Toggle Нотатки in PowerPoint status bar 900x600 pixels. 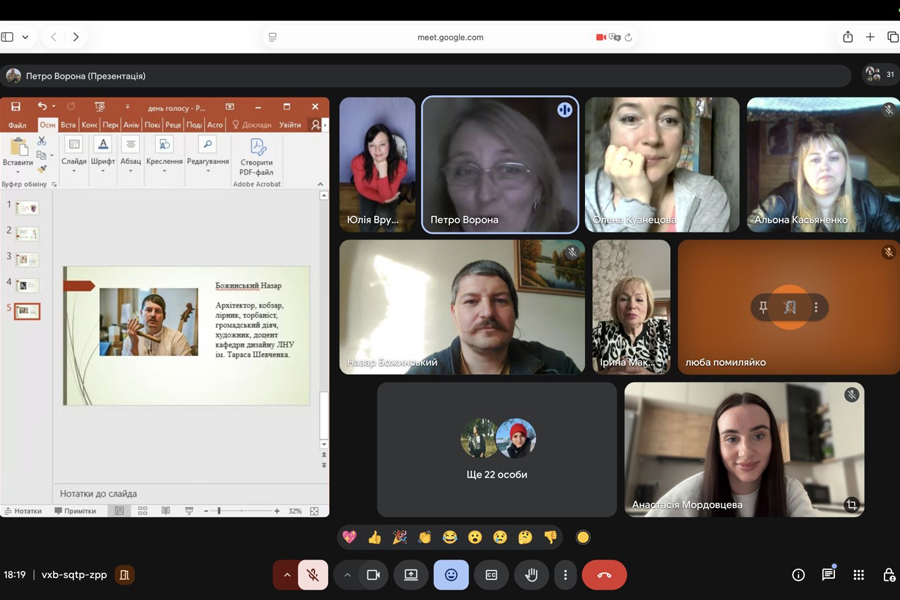pos(23,511)
